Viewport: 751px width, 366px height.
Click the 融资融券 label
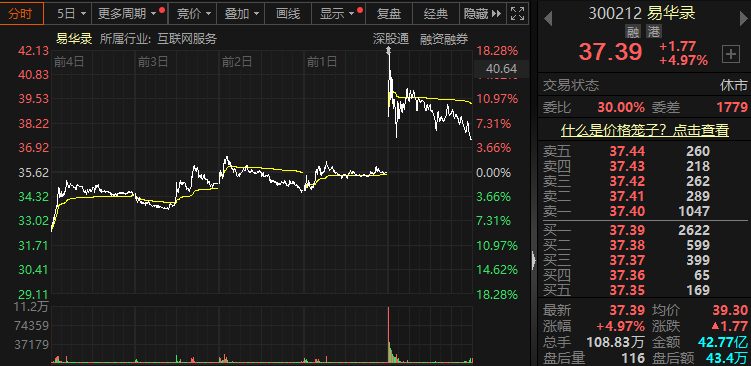[x=444, y=39]
